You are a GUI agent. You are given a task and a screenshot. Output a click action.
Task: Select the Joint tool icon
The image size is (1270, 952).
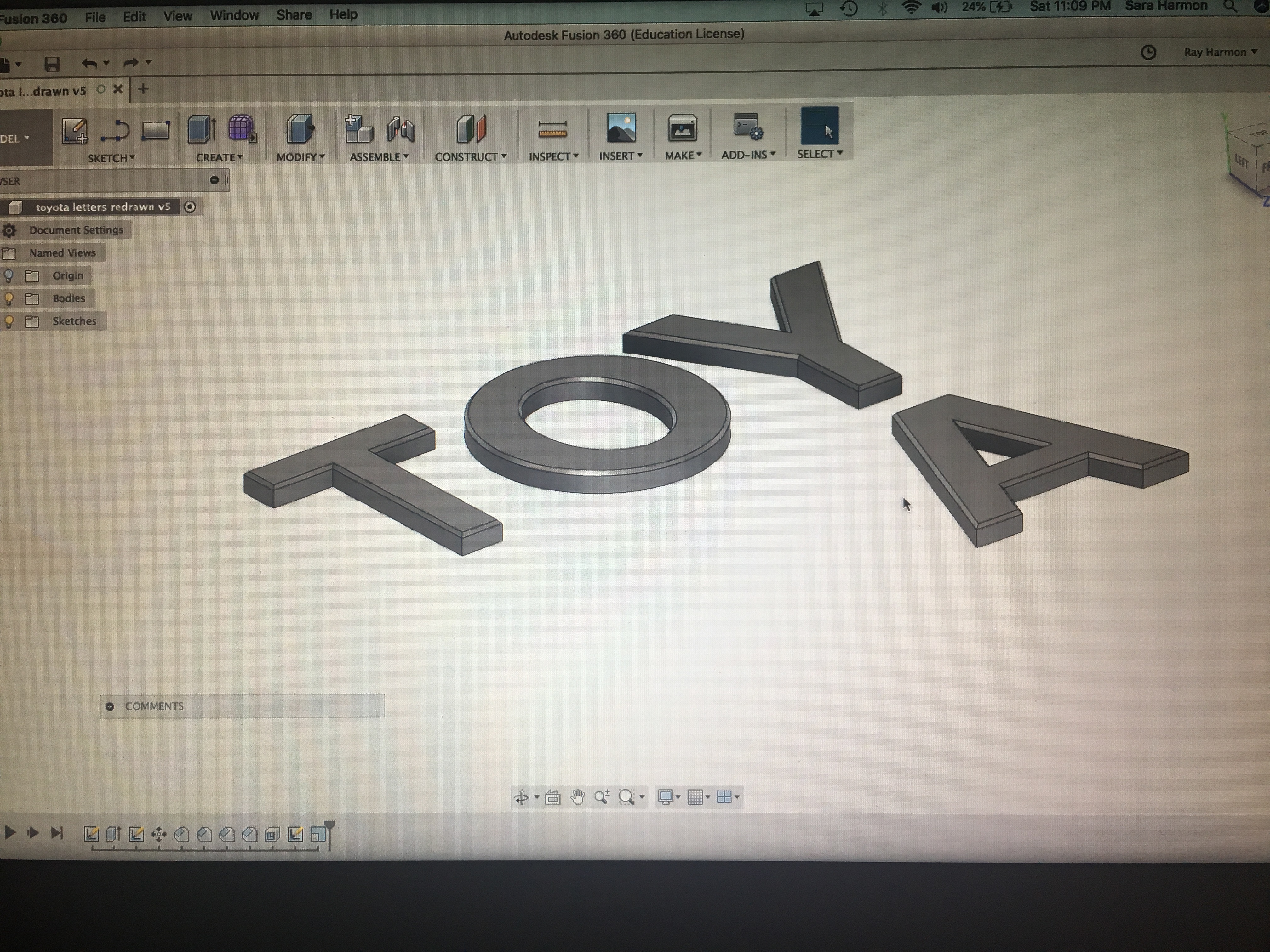click(401, 128)
